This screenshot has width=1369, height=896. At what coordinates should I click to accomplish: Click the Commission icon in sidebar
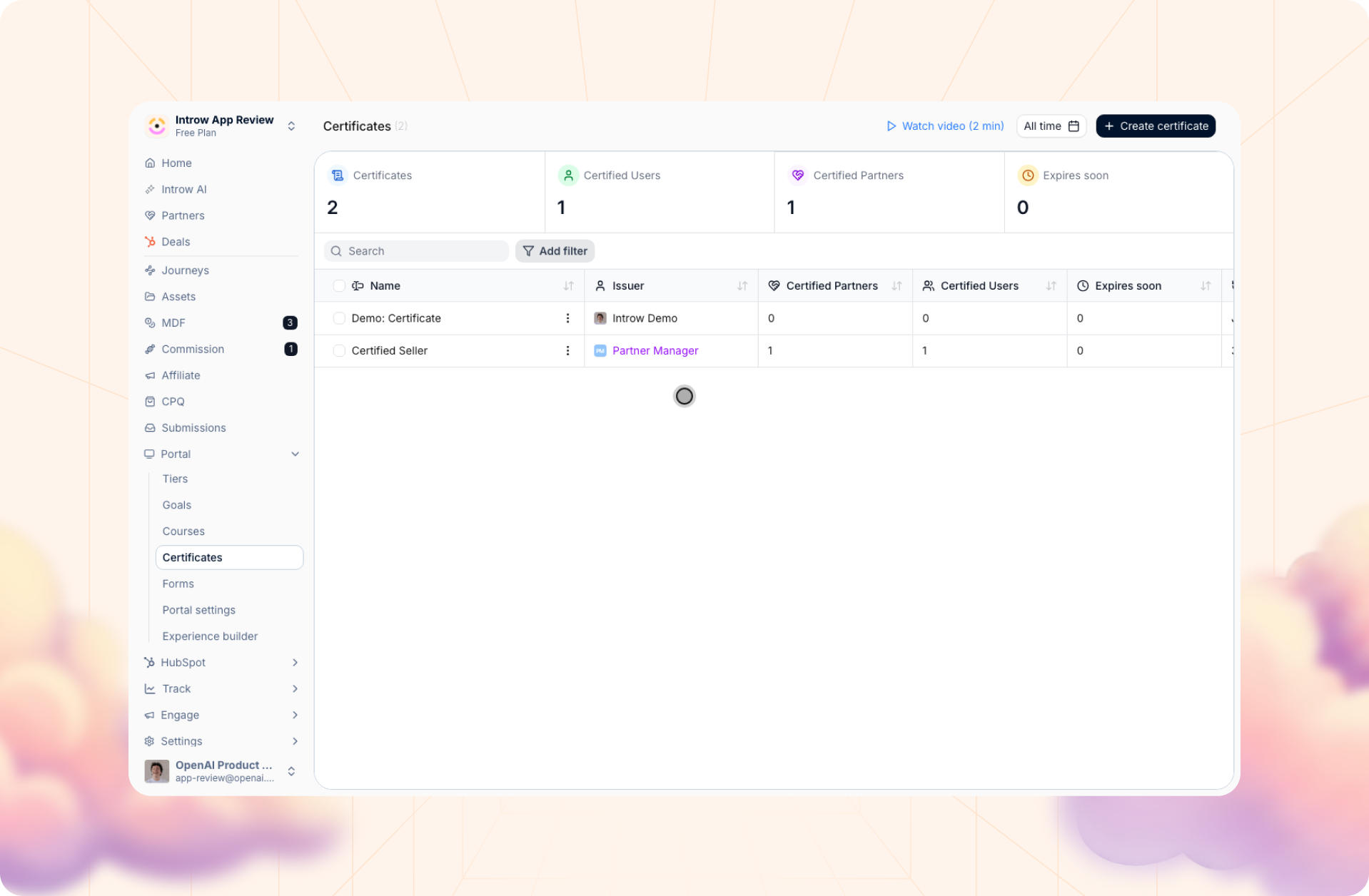coord(150,349)
